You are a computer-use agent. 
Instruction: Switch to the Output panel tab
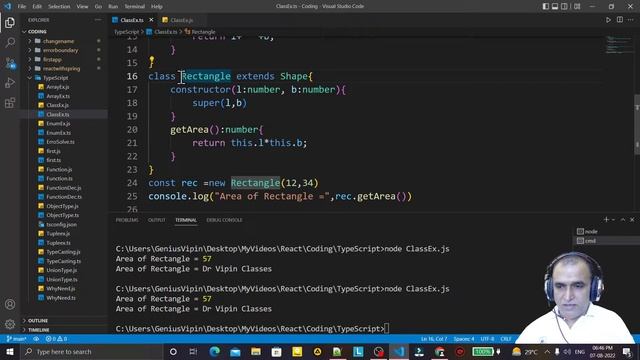(x=157, y=220)
